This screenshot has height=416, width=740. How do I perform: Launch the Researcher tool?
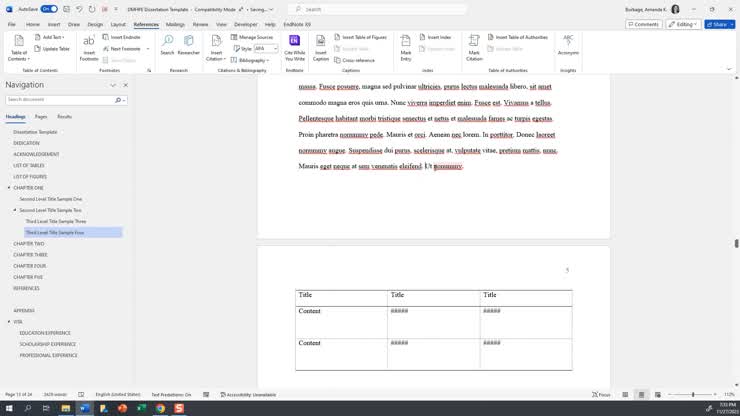(188, 46)
